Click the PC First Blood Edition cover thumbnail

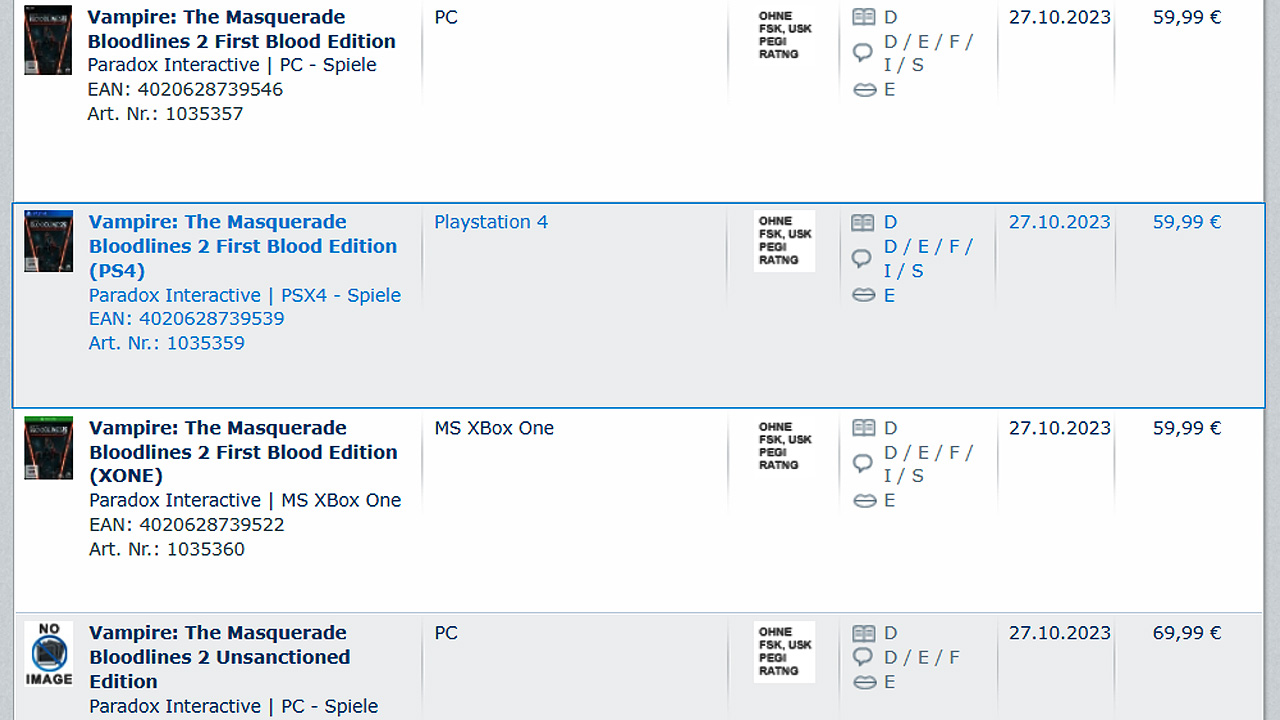coord(48,40)
